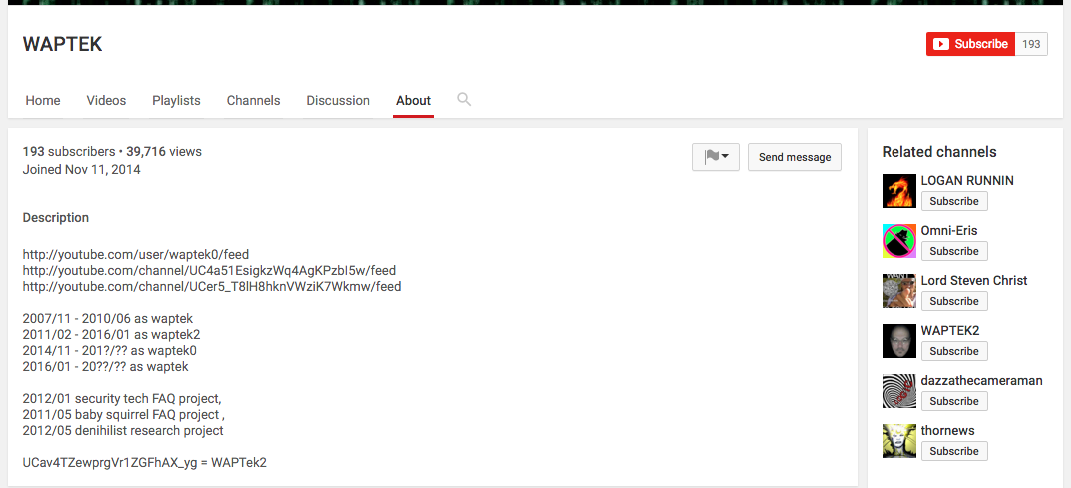
Task: Open LOGAN RUNNIN channel thumbnail
Action: [x=899, y=191]
